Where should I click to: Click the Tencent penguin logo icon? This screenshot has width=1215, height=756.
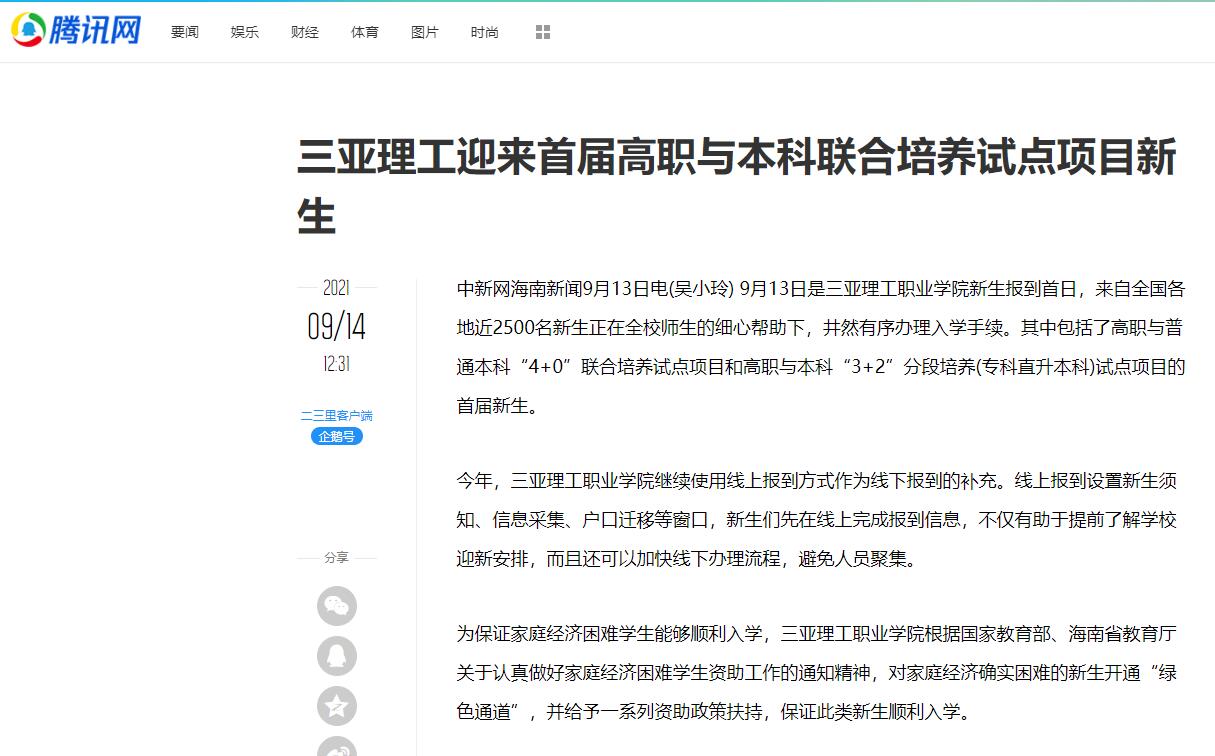tap(29, 31)
